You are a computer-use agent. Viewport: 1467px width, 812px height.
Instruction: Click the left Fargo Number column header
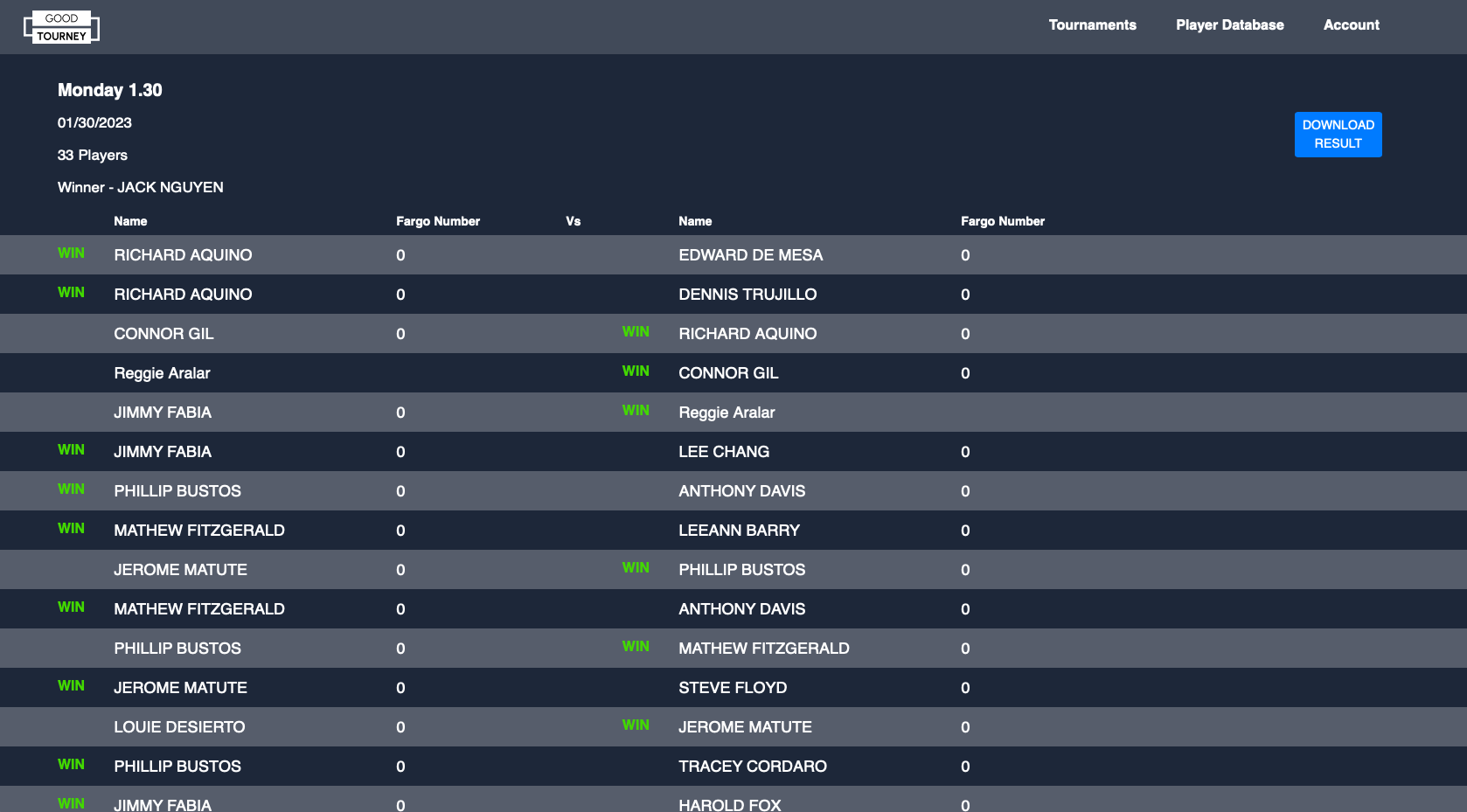[x=437, y=221]
